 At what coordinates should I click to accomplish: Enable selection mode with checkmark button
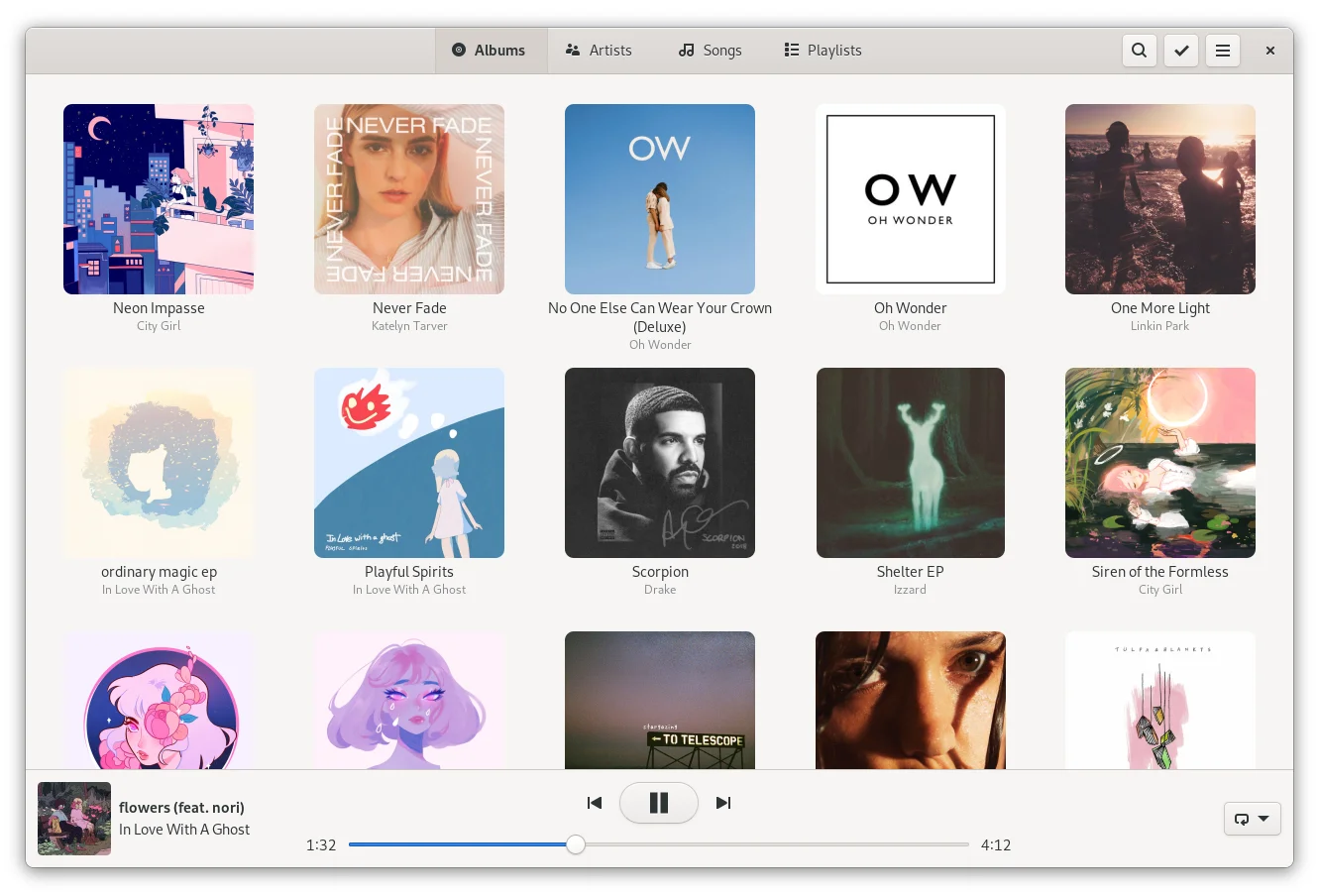pyautogui.click(x=1180, y=51)
